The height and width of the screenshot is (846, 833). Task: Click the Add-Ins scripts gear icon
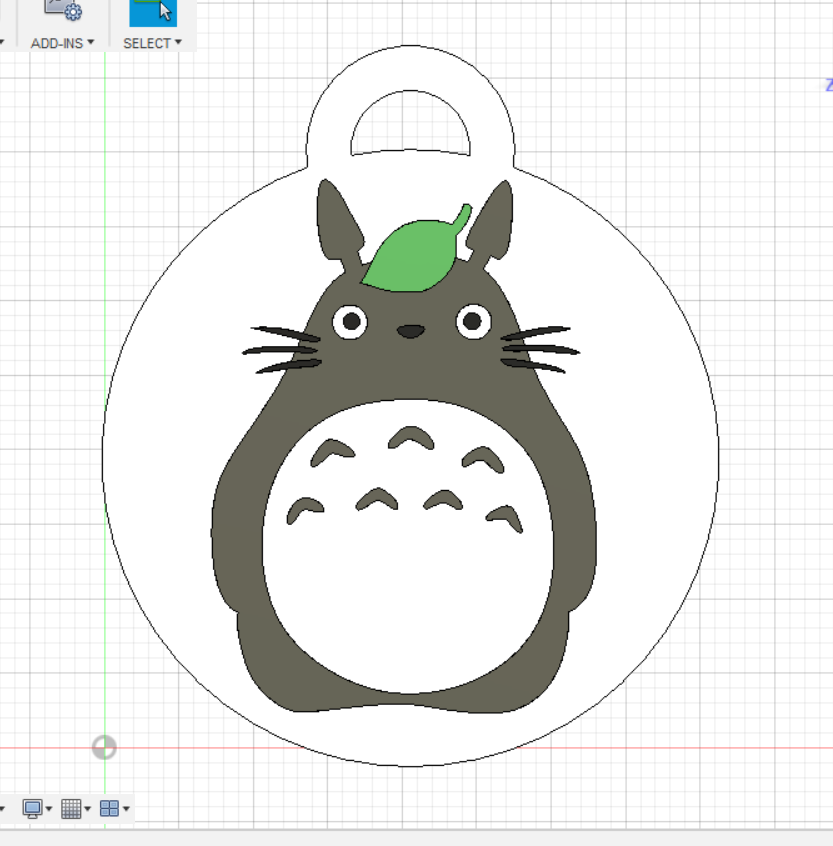[63, 10]
